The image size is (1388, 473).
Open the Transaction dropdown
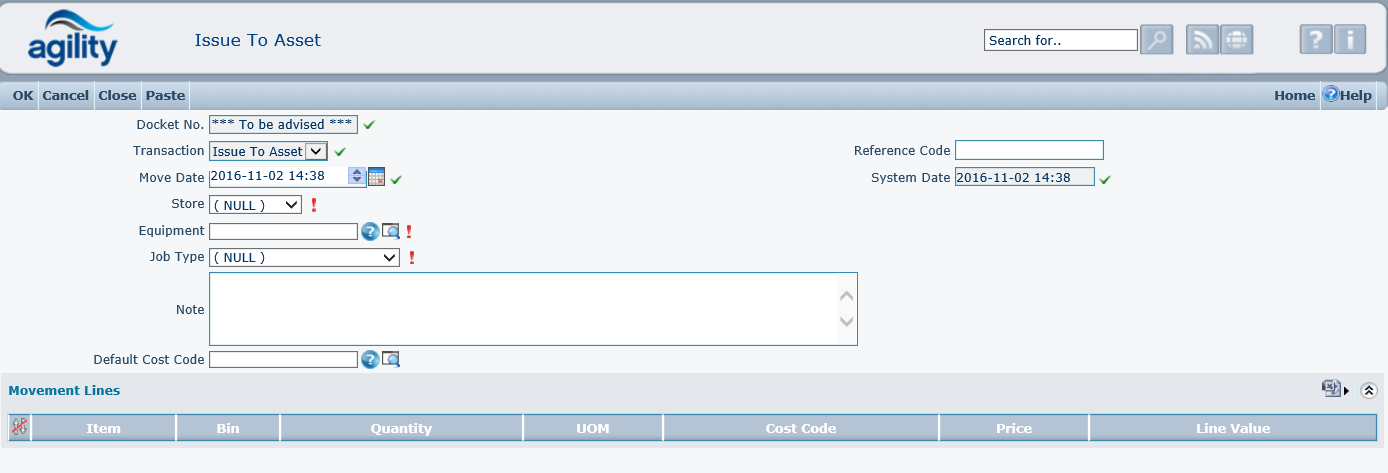tap(268, 151)
